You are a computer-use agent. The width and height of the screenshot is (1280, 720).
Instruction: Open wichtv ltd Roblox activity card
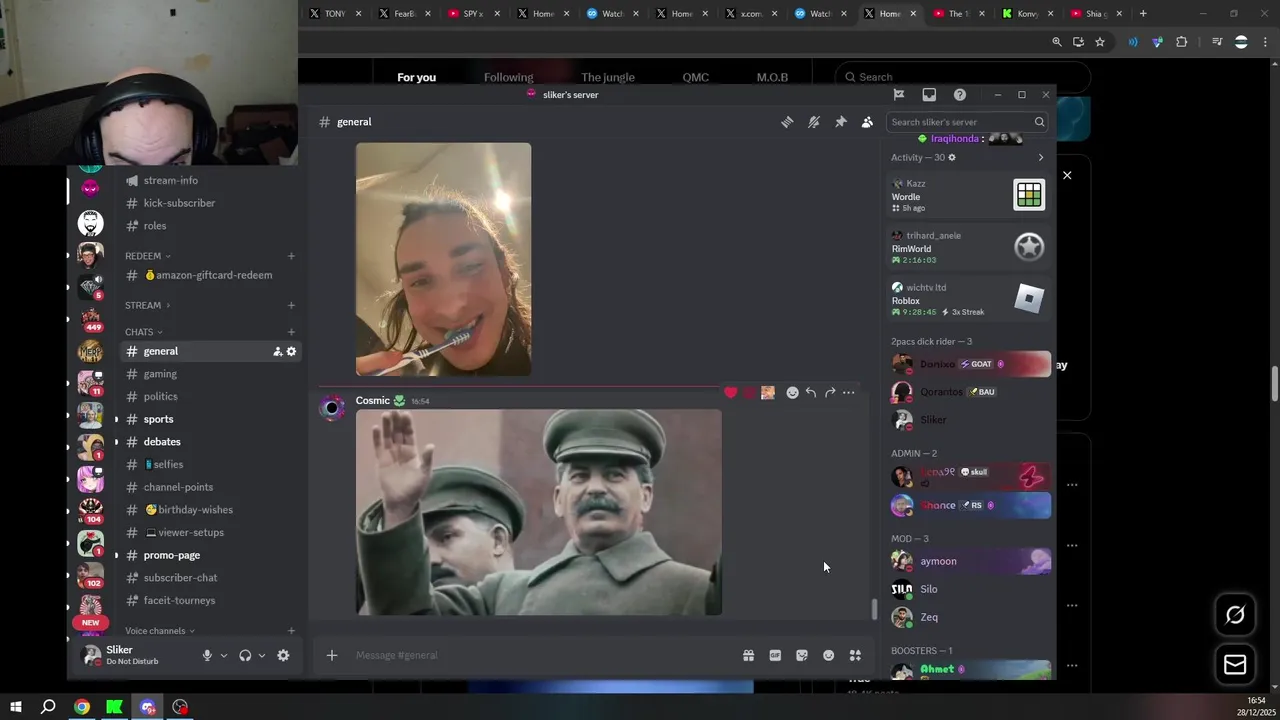click(968, 299)
